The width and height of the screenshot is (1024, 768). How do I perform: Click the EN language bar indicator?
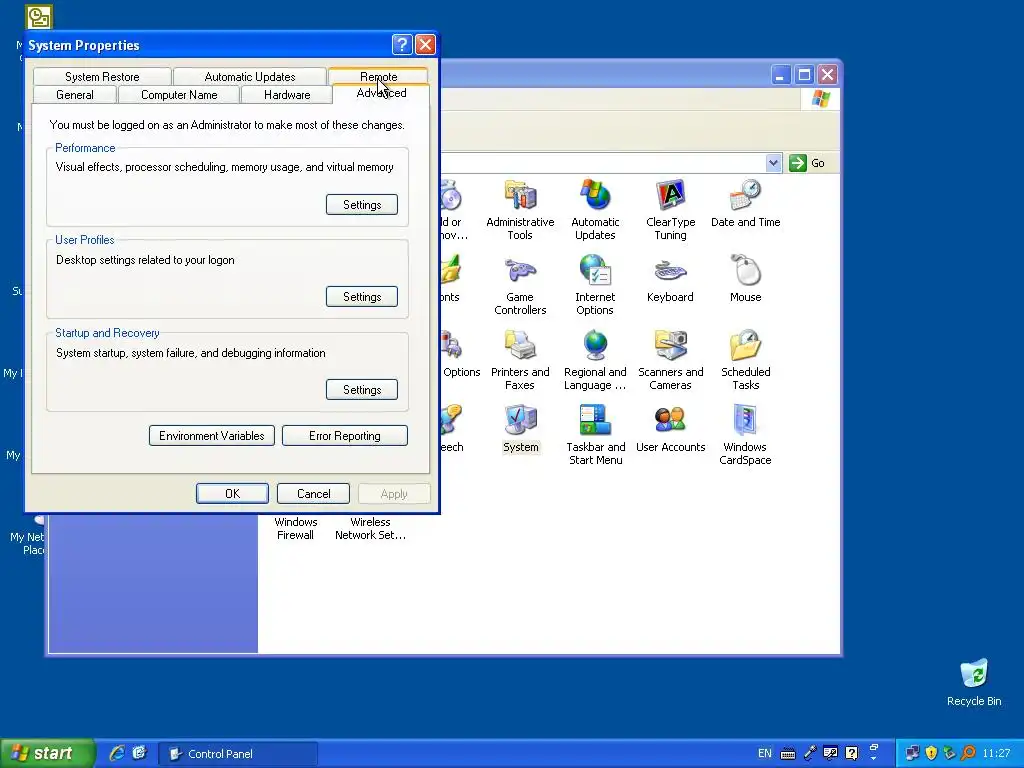point(764,753)
